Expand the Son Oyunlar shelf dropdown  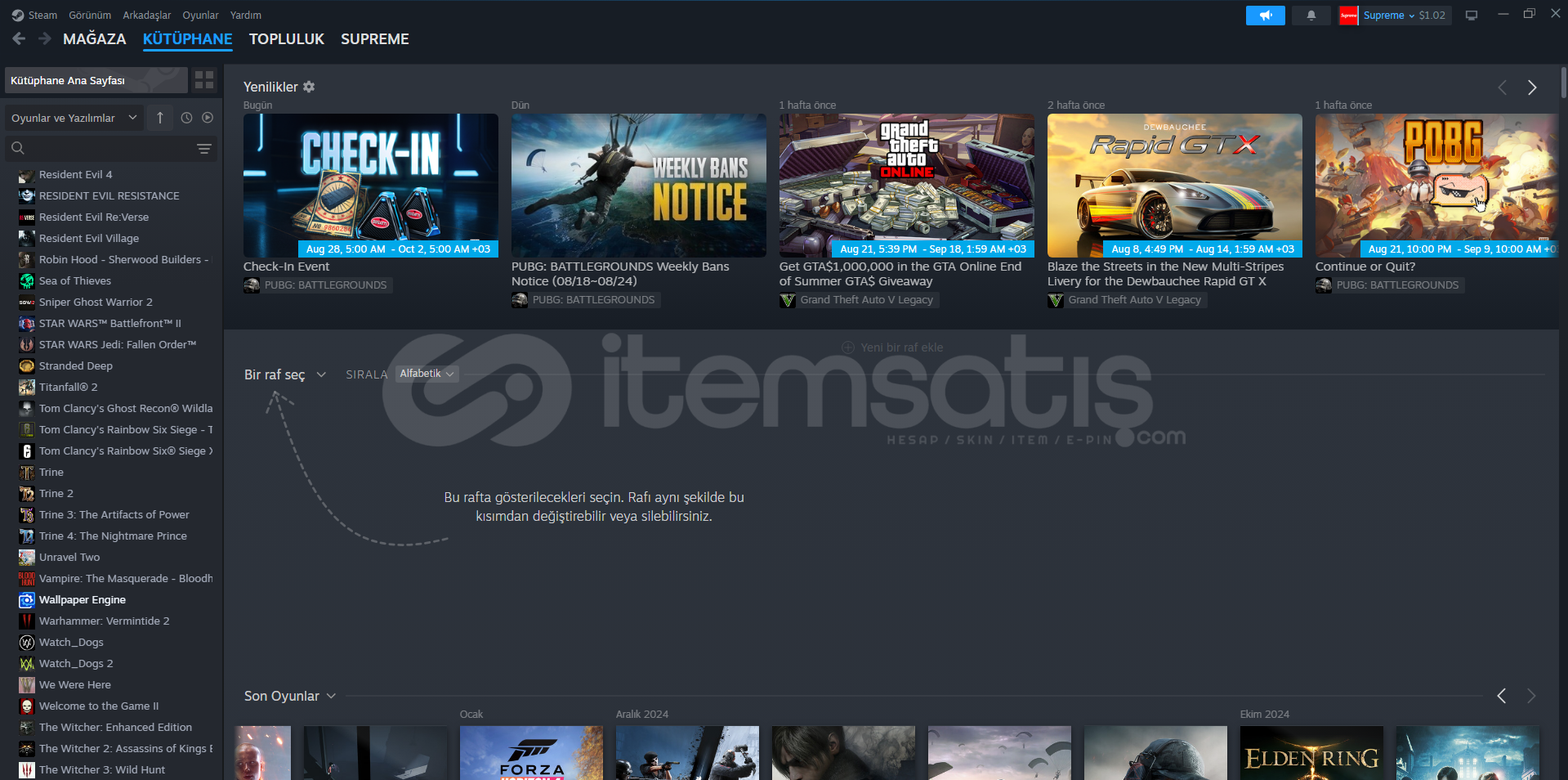tap(290, 696)
